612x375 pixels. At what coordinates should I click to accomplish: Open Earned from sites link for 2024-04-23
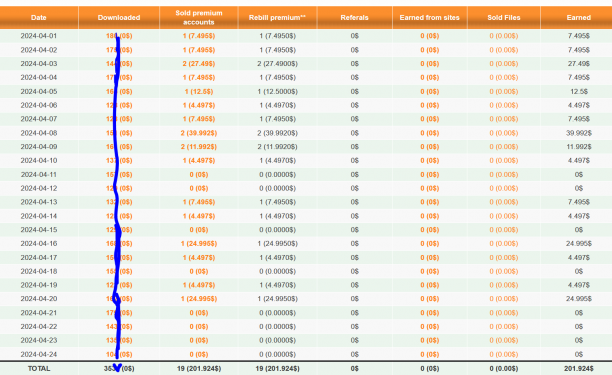pyautogui.click(x=429, y=340)
